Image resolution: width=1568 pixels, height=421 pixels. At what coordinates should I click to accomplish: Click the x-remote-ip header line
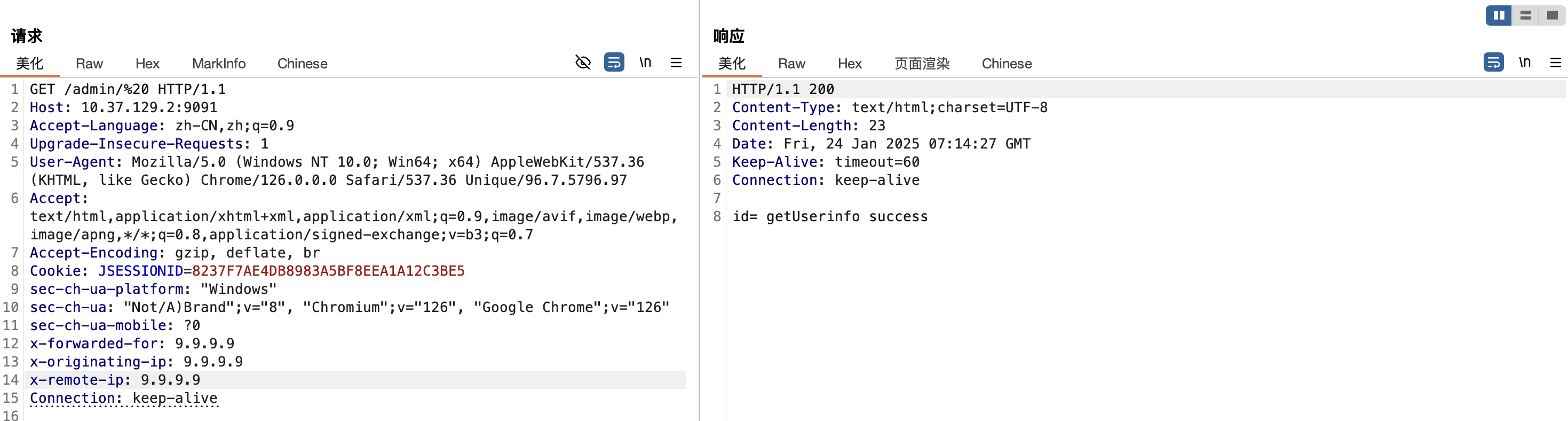115,380
